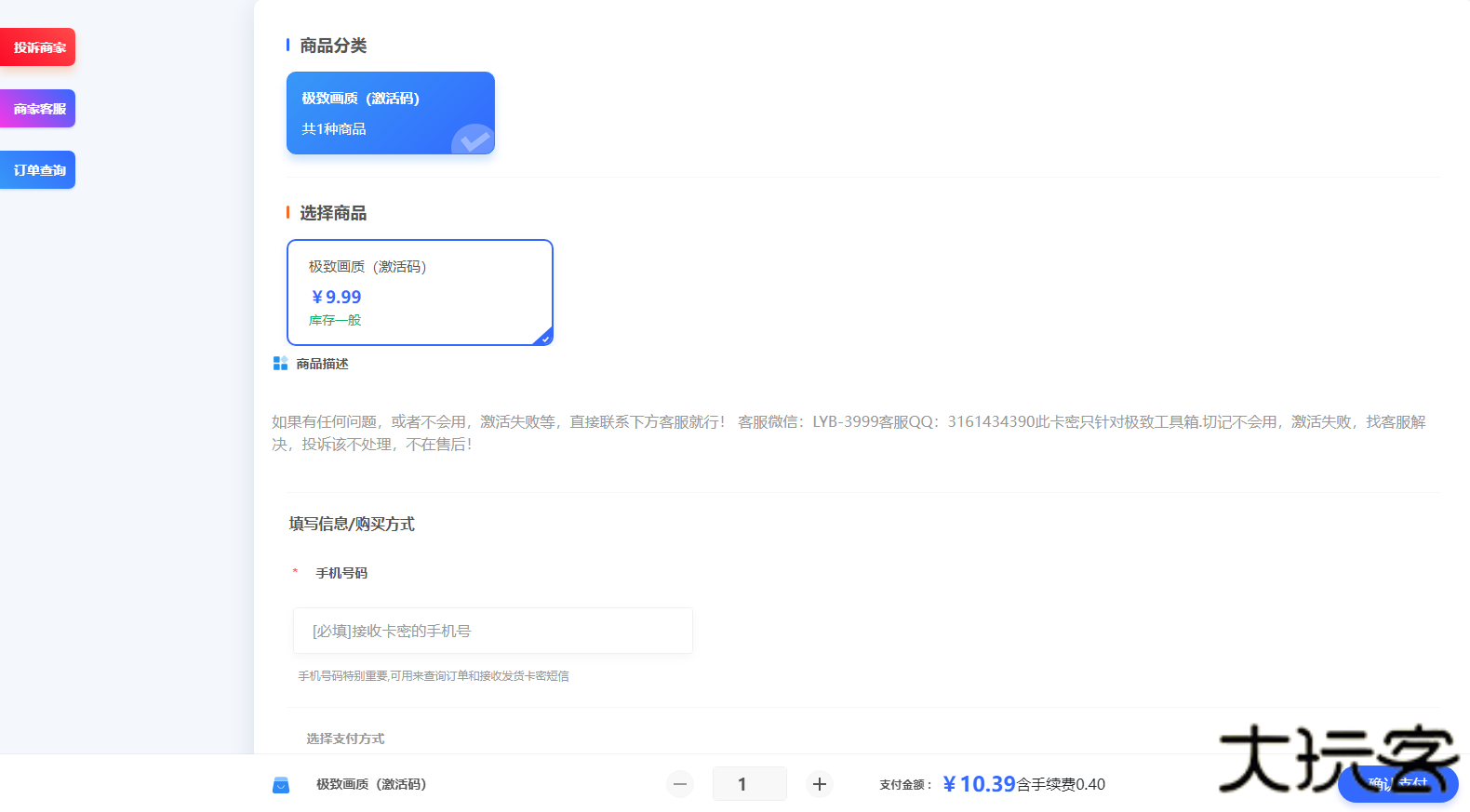Click the 库存一般 stock status text

coord(335,320)
